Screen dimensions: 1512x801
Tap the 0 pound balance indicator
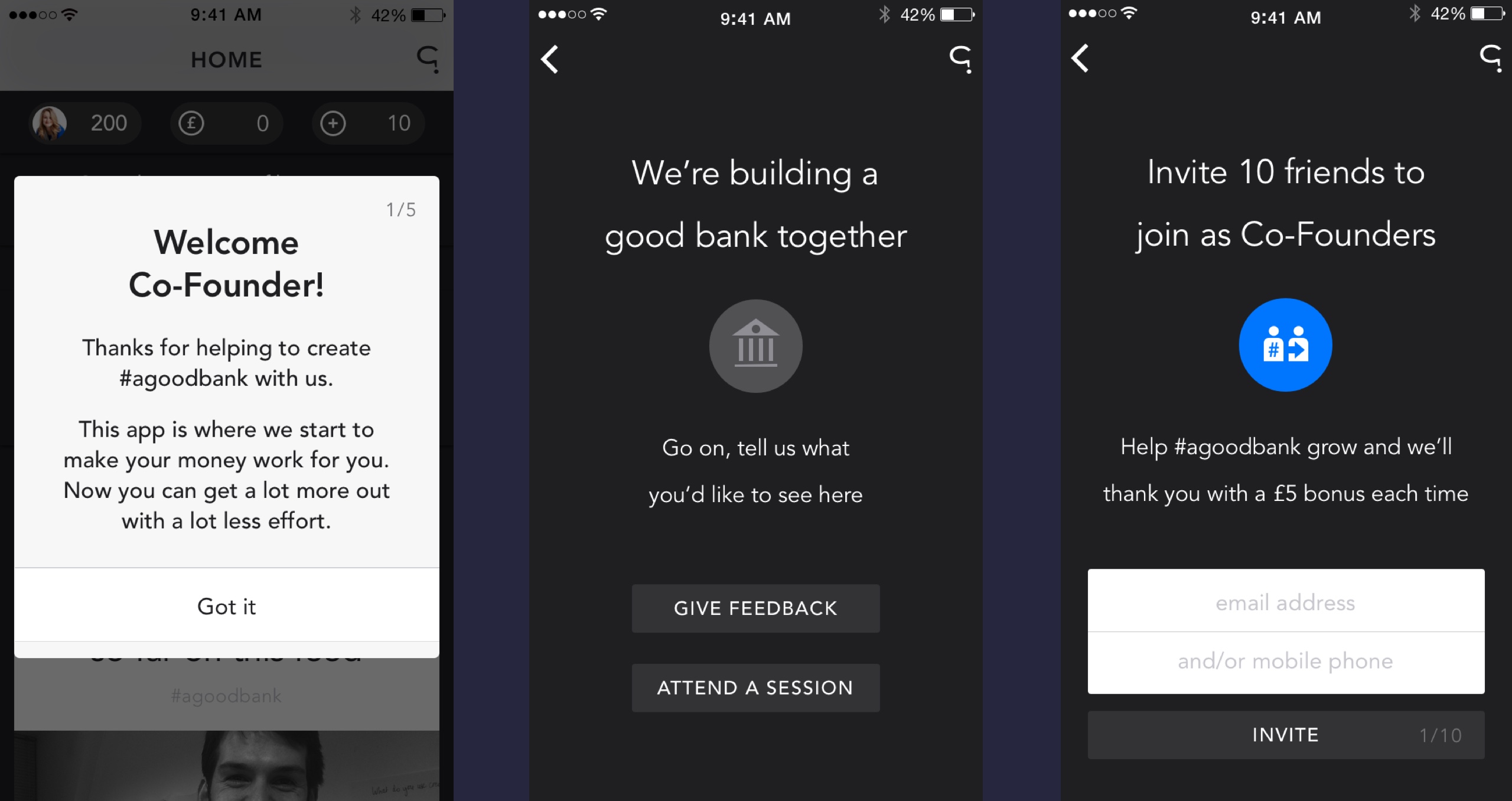227,123
